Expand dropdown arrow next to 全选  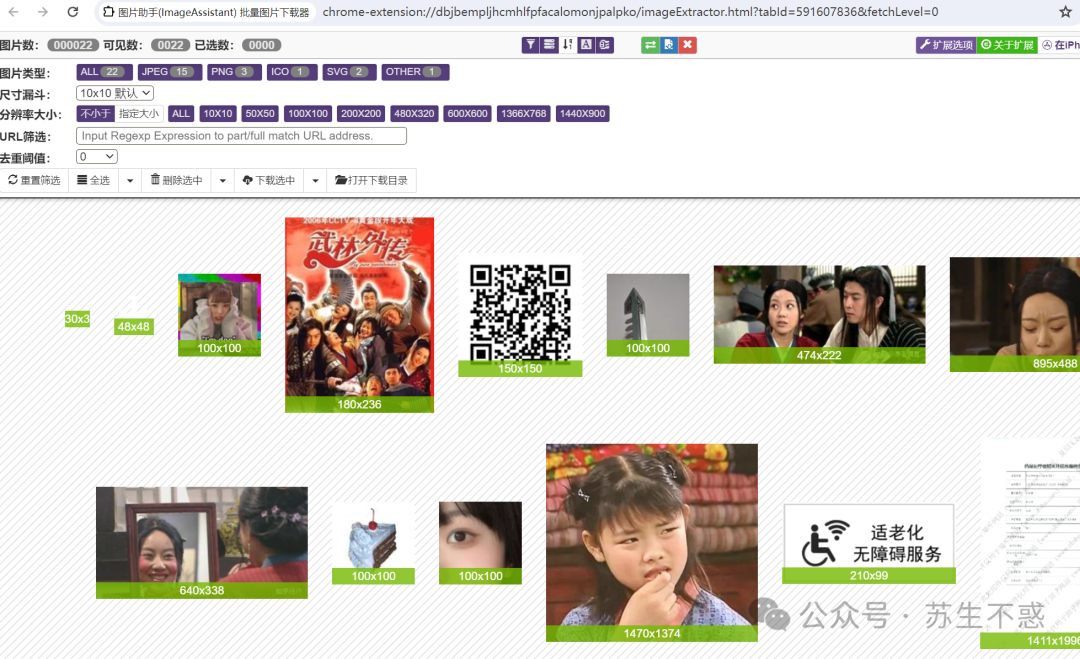click(130, 180)
